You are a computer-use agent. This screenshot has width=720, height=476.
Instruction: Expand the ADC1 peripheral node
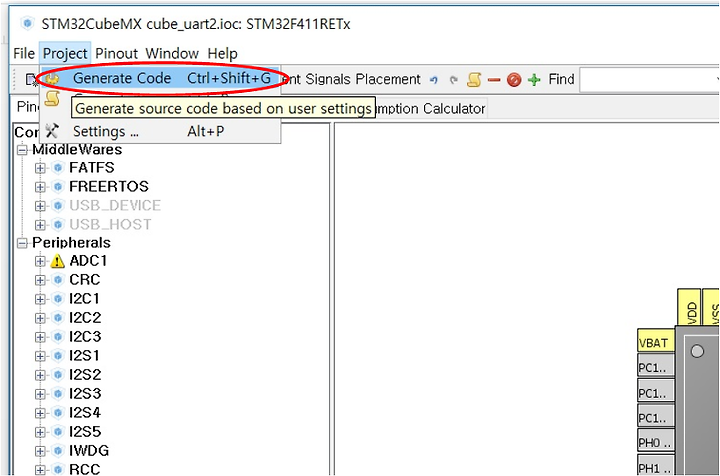click(40, 261)
